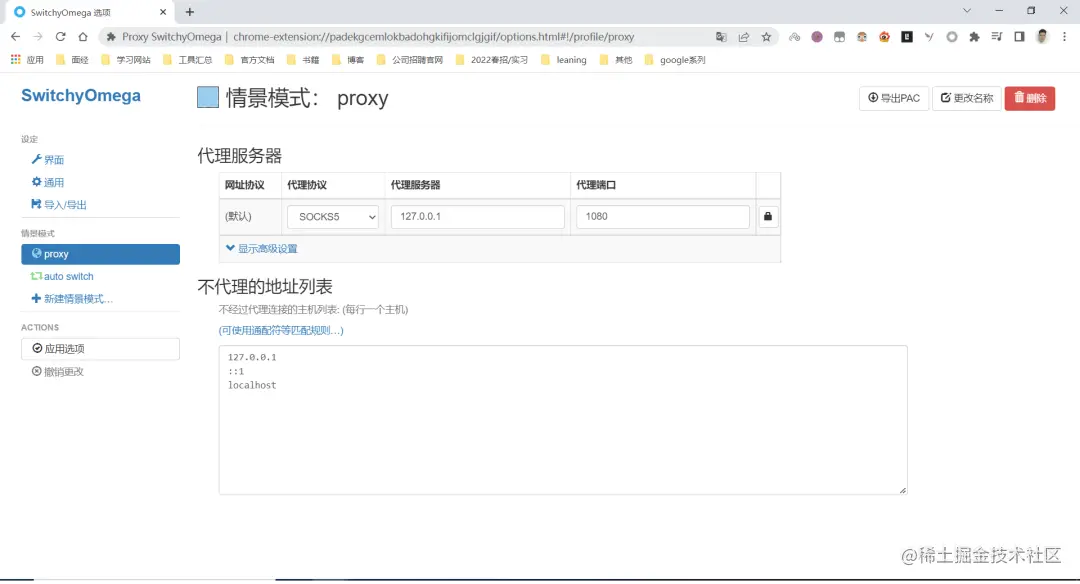Viewport: 1080px width, 584px height.
Task: Open the leaning bookmark folder
Action: pos(563,60)
